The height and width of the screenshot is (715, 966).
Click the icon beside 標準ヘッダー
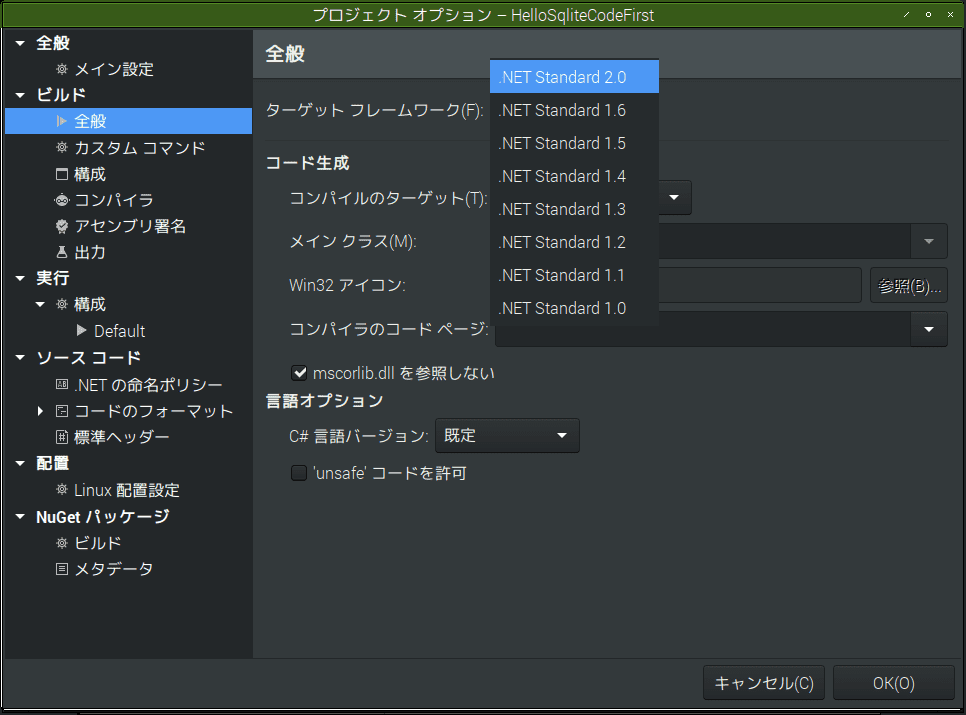tap(62, 437)
